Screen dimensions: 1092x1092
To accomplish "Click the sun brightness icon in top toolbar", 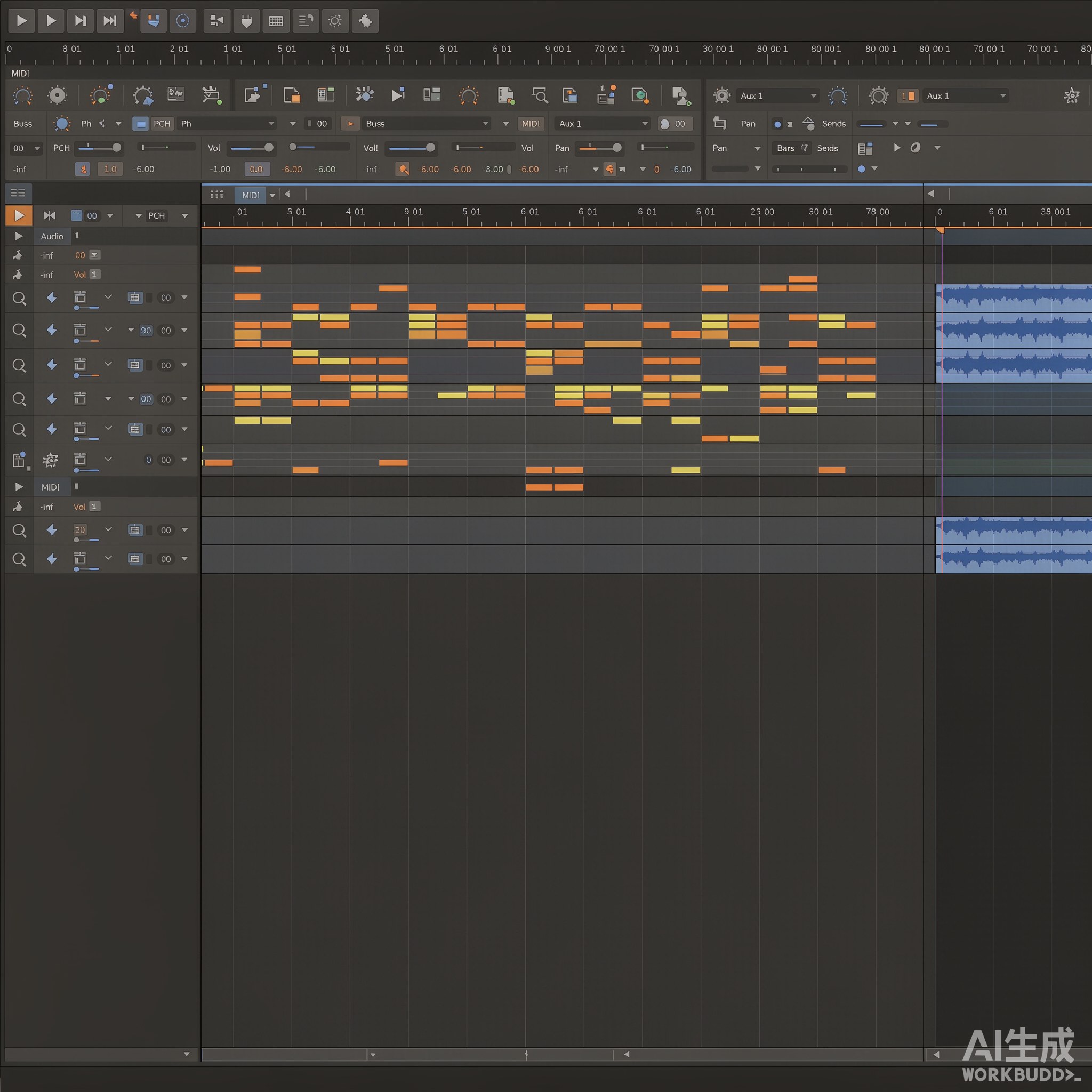I will click(x=335, y=21).
